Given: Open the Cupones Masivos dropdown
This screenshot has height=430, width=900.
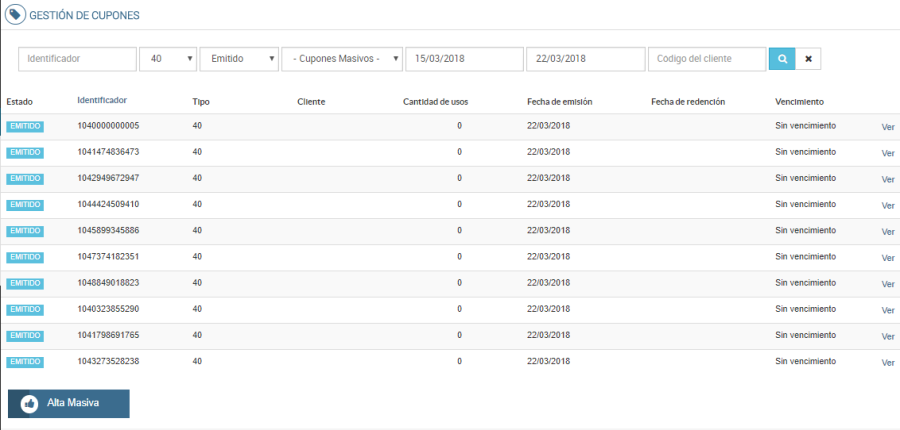Looking at the screenshot, I should (342, 59).
